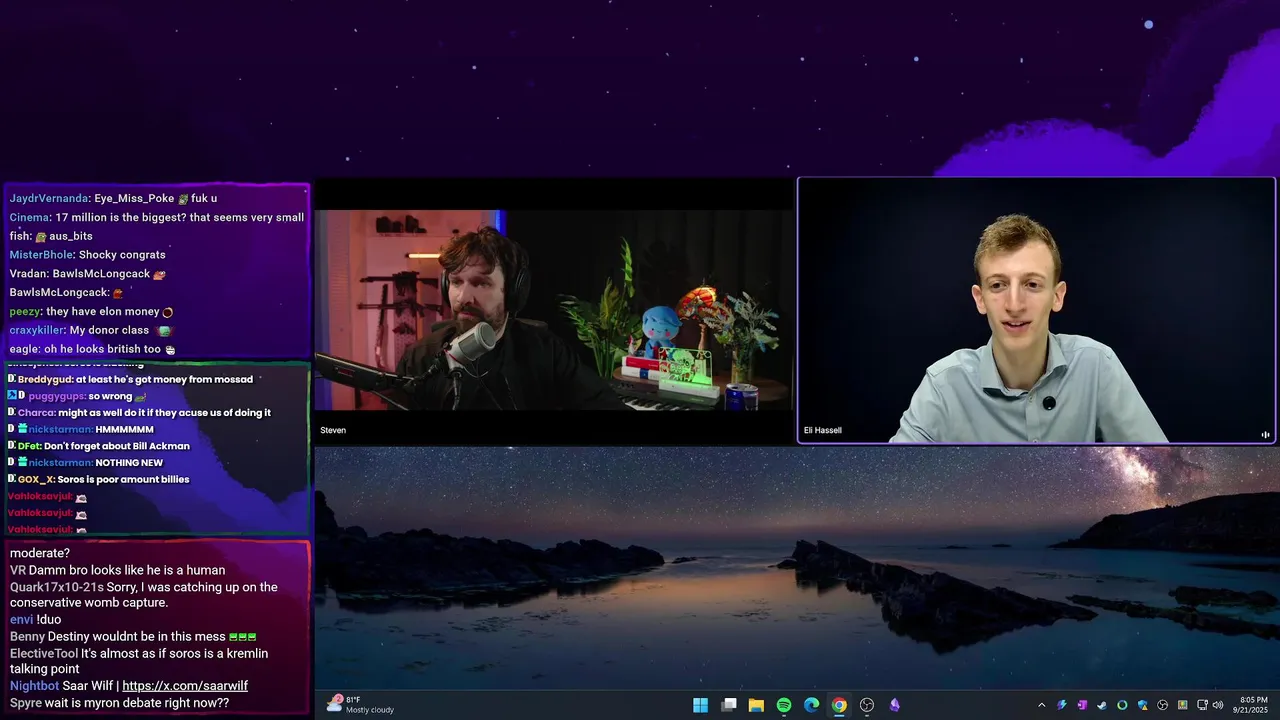1280x720 pixels.
Task: Open the weather widget showing 81°F
Action: click(x=361, y=705)
